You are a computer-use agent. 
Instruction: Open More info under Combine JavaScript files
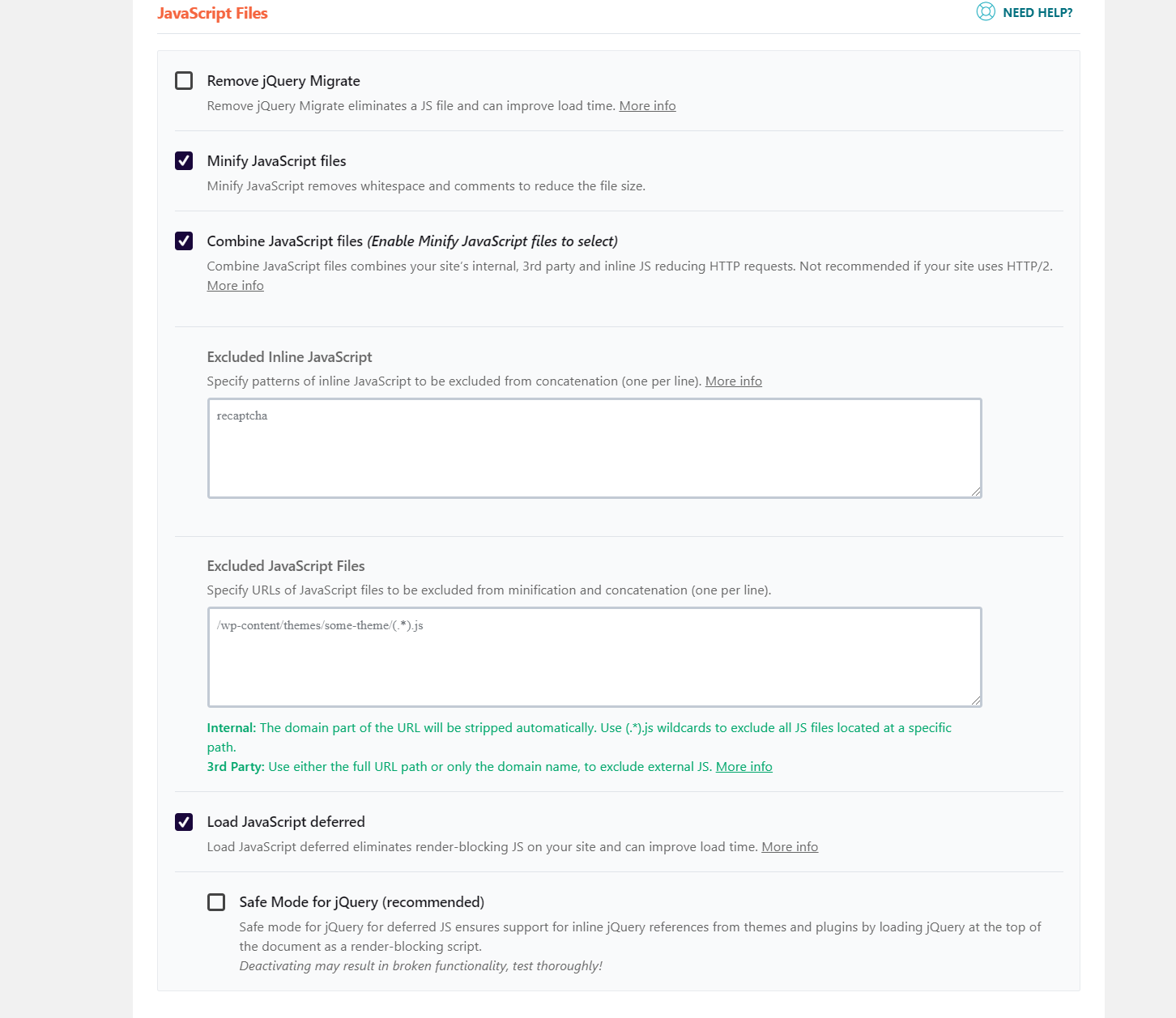pos(235,286)
